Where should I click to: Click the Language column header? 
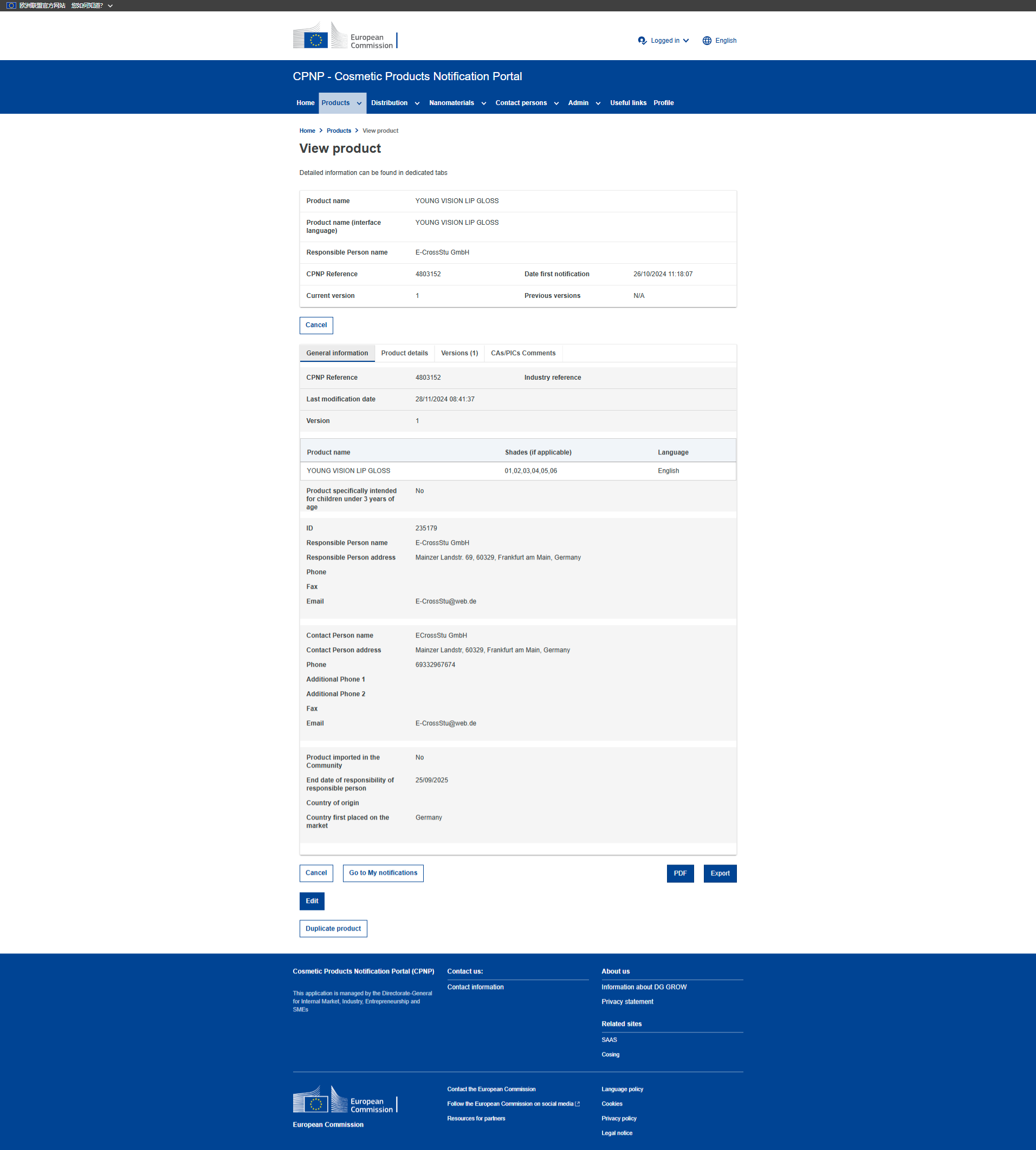tap(674, 453)
